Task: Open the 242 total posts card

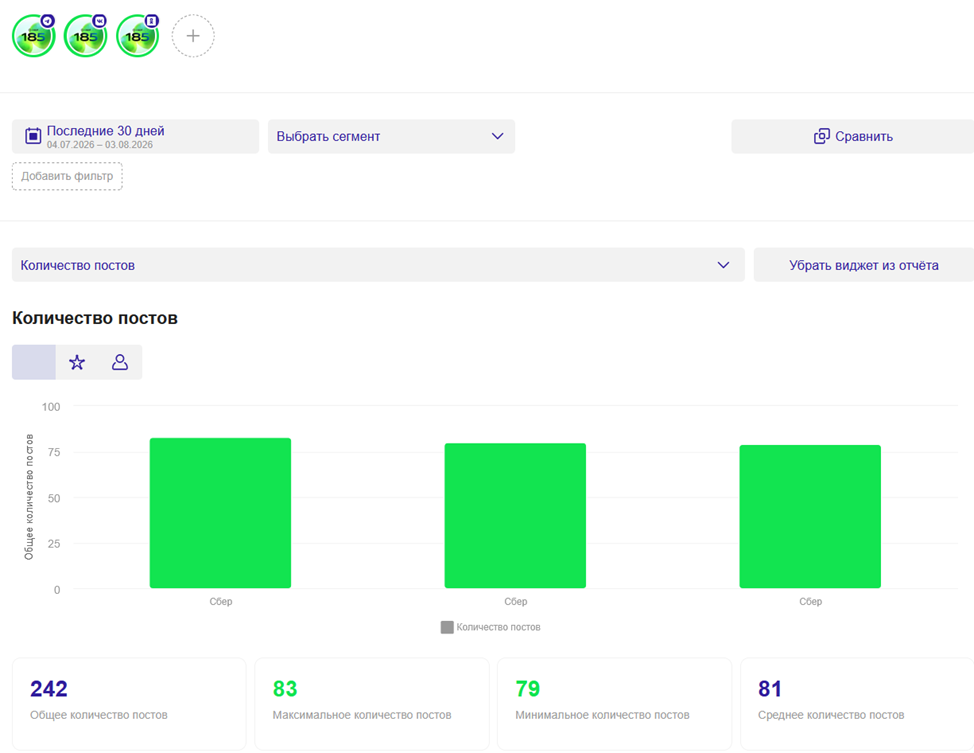Action: coord(129,704)
